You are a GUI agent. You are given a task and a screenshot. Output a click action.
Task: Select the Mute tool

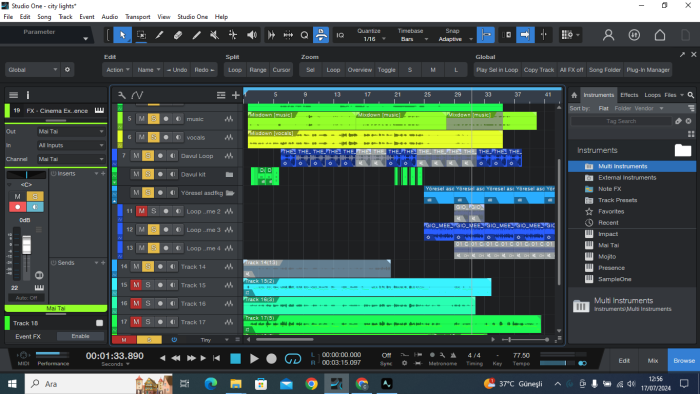(x=215, y=35)
